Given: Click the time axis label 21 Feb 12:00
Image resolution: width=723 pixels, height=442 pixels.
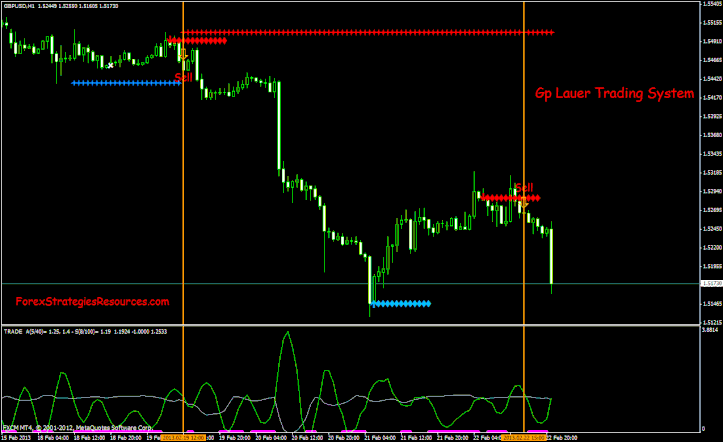Looking at the screenshot, I should 416,437.
